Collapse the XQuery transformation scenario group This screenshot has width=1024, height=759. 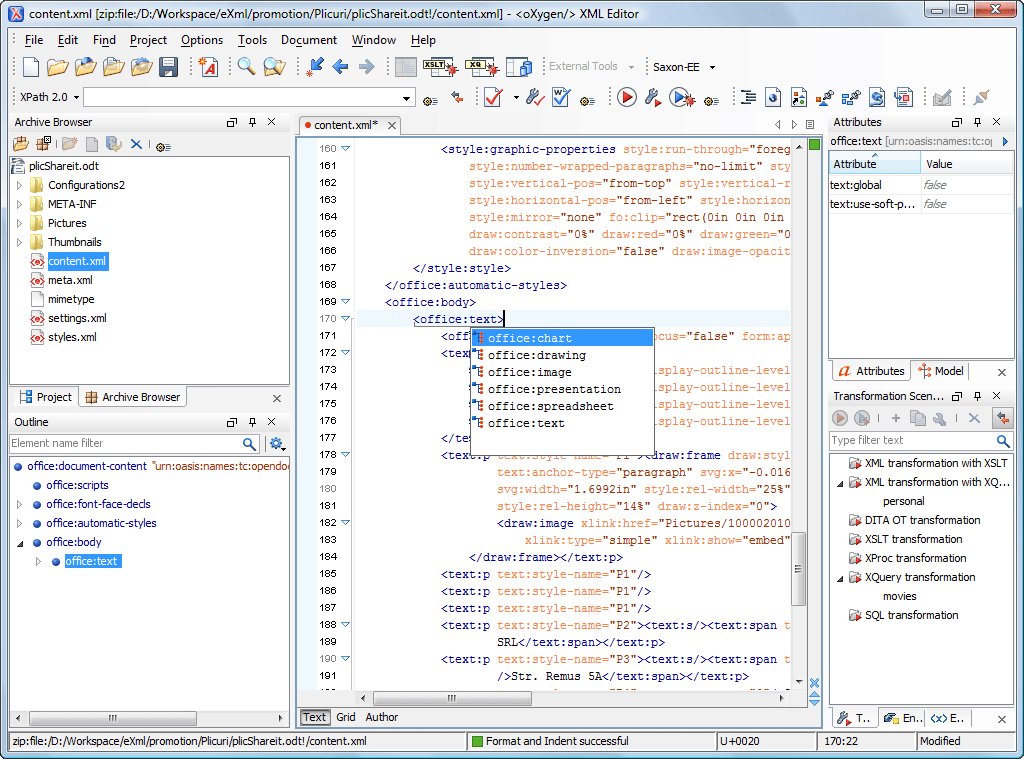pos(838,577)
